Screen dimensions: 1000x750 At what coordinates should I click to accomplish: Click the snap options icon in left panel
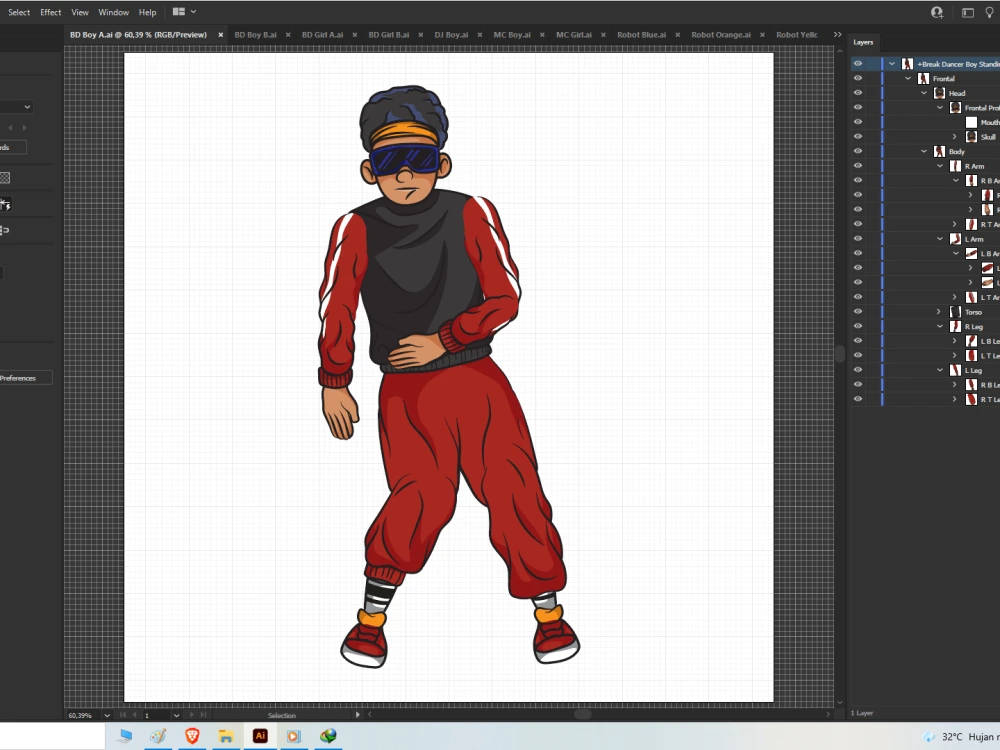pyautogui.click(x=4, y=204)
